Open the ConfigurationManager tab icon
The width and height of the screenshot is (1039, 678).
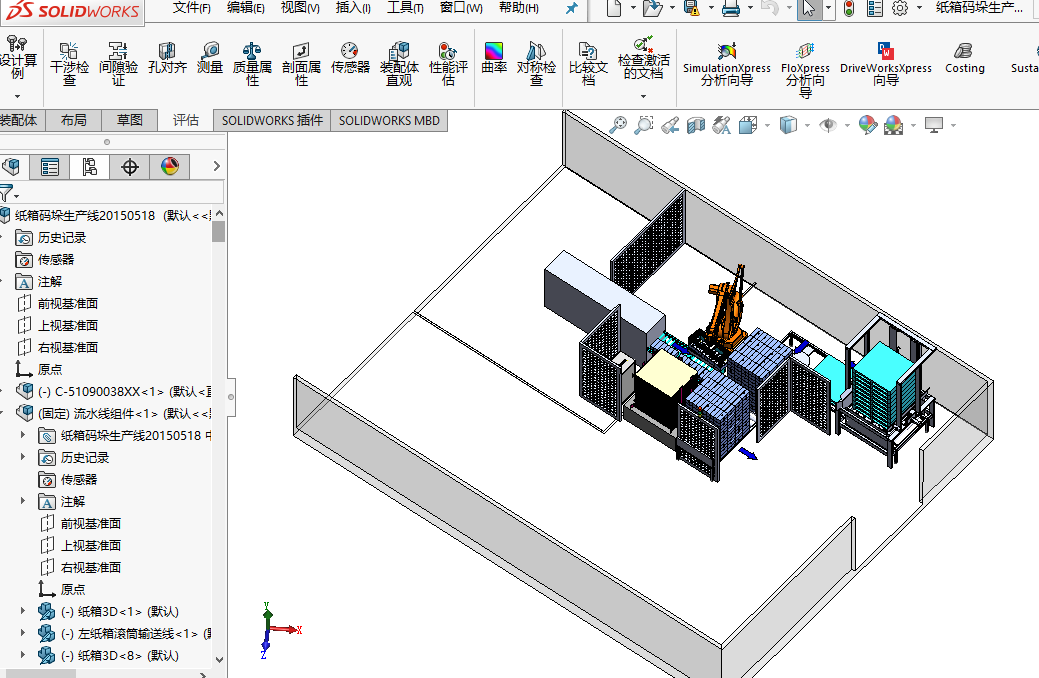90,167
